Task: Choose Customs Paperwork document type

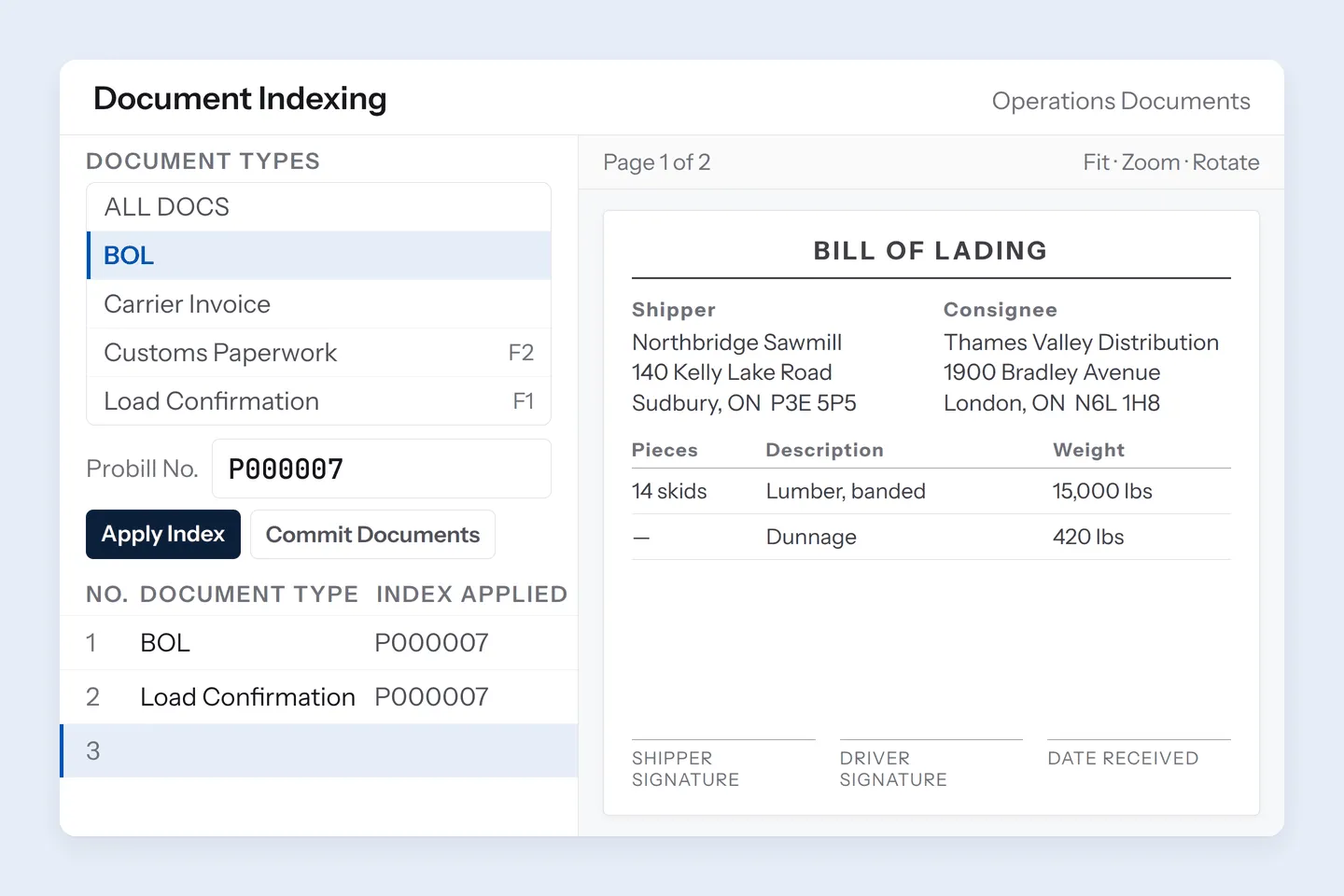Action: tap(318, 353)
